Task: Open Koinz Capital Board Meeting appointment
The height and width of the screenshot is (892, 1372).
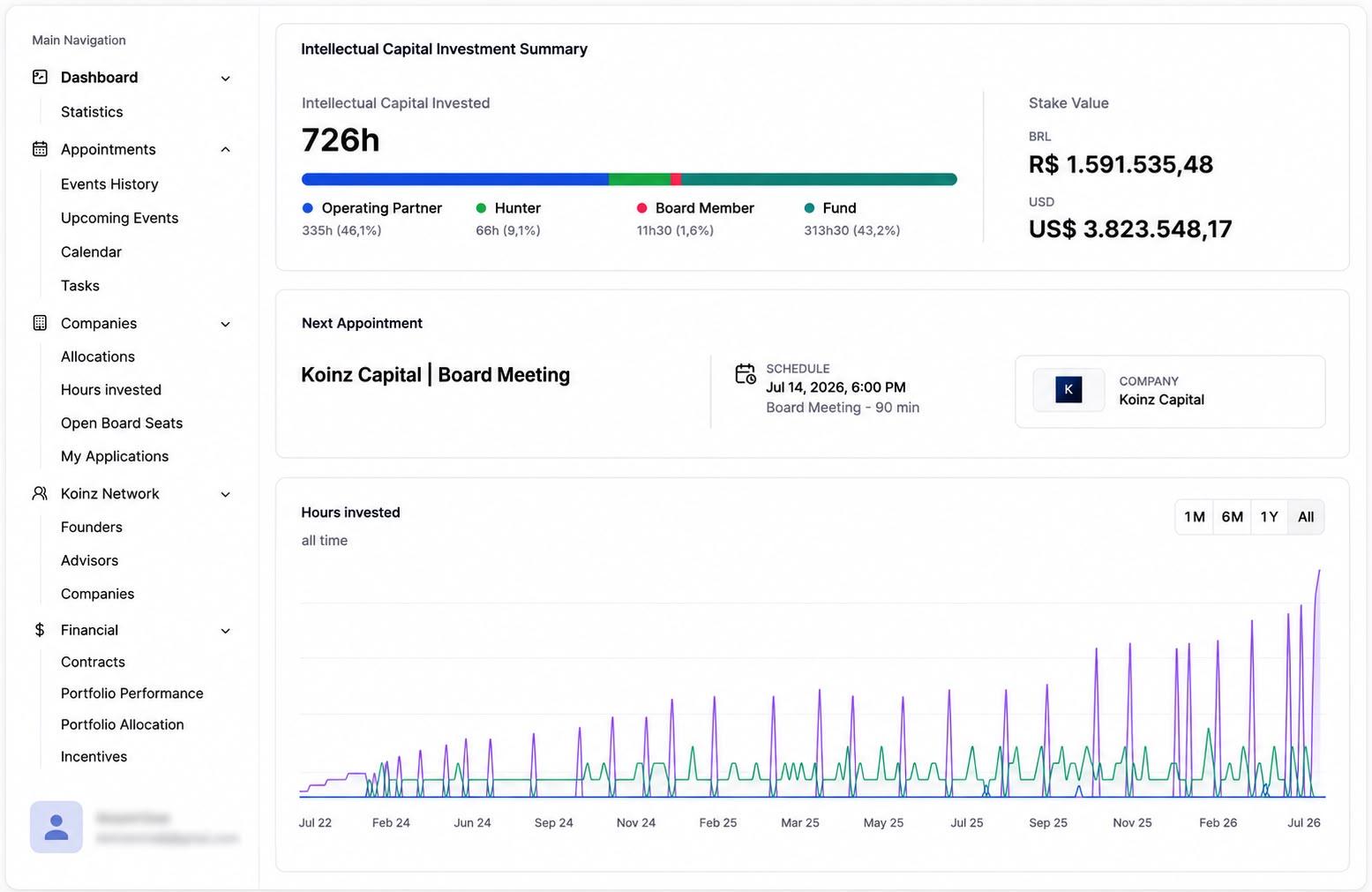Action: click(x=436, y=375)
